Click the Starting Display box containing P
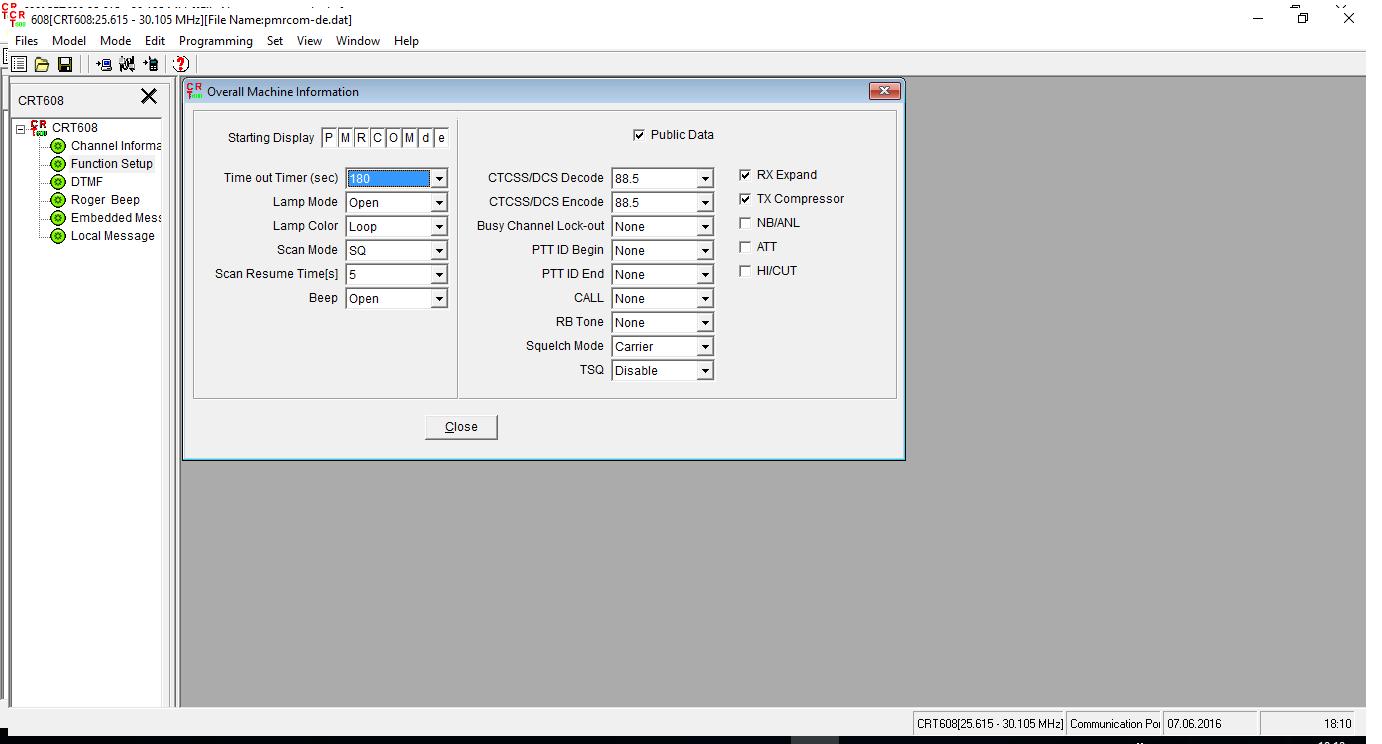This screenshot has height=744, width=1382. [329, 138]
